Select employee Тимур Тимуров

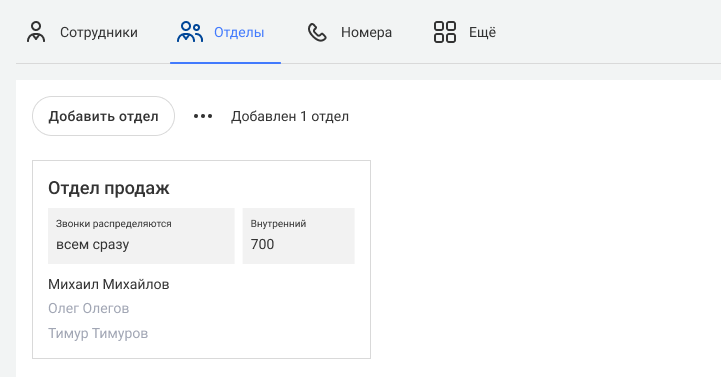point(98,333)
